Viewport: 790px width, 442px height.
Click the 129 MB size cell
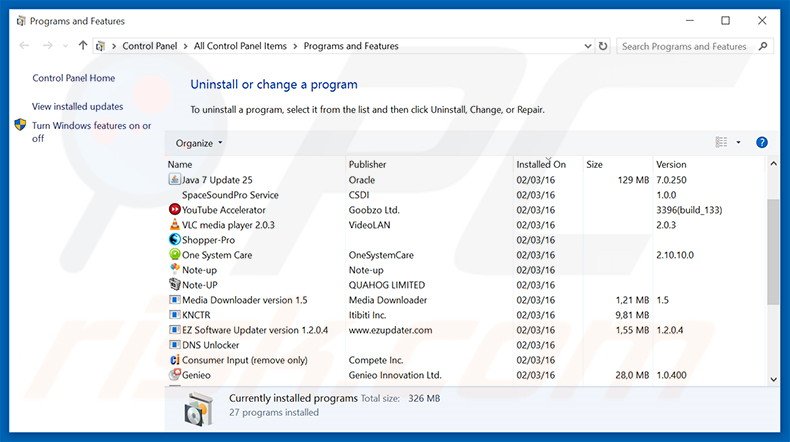633,179
